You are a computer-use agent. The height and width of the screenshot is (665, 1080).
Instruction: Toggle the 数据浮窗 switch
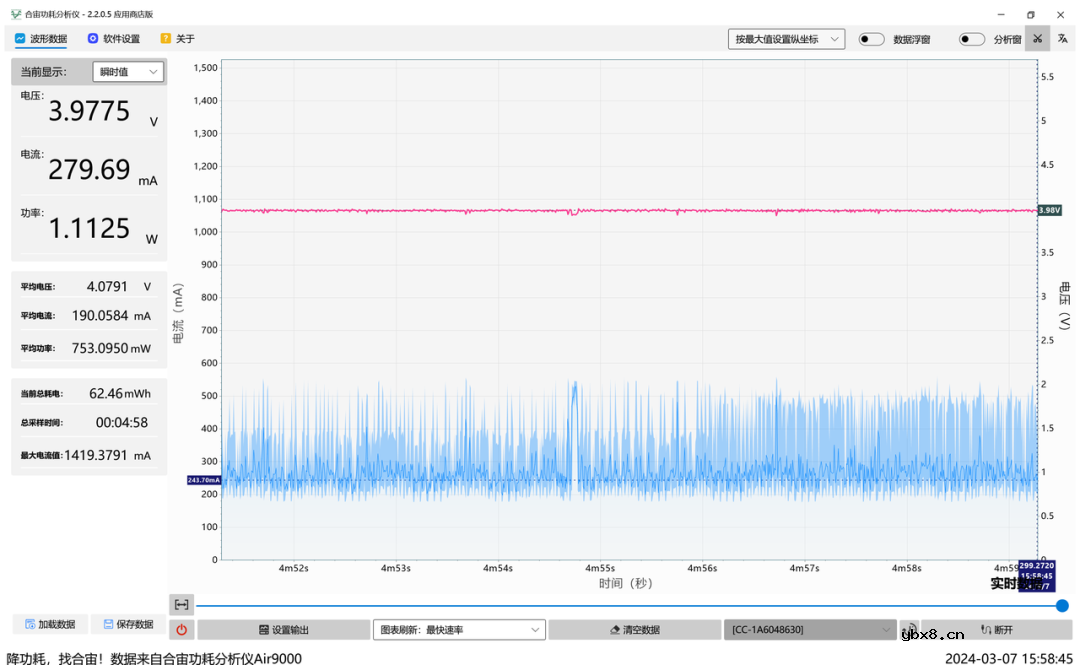tap(871, 39)
